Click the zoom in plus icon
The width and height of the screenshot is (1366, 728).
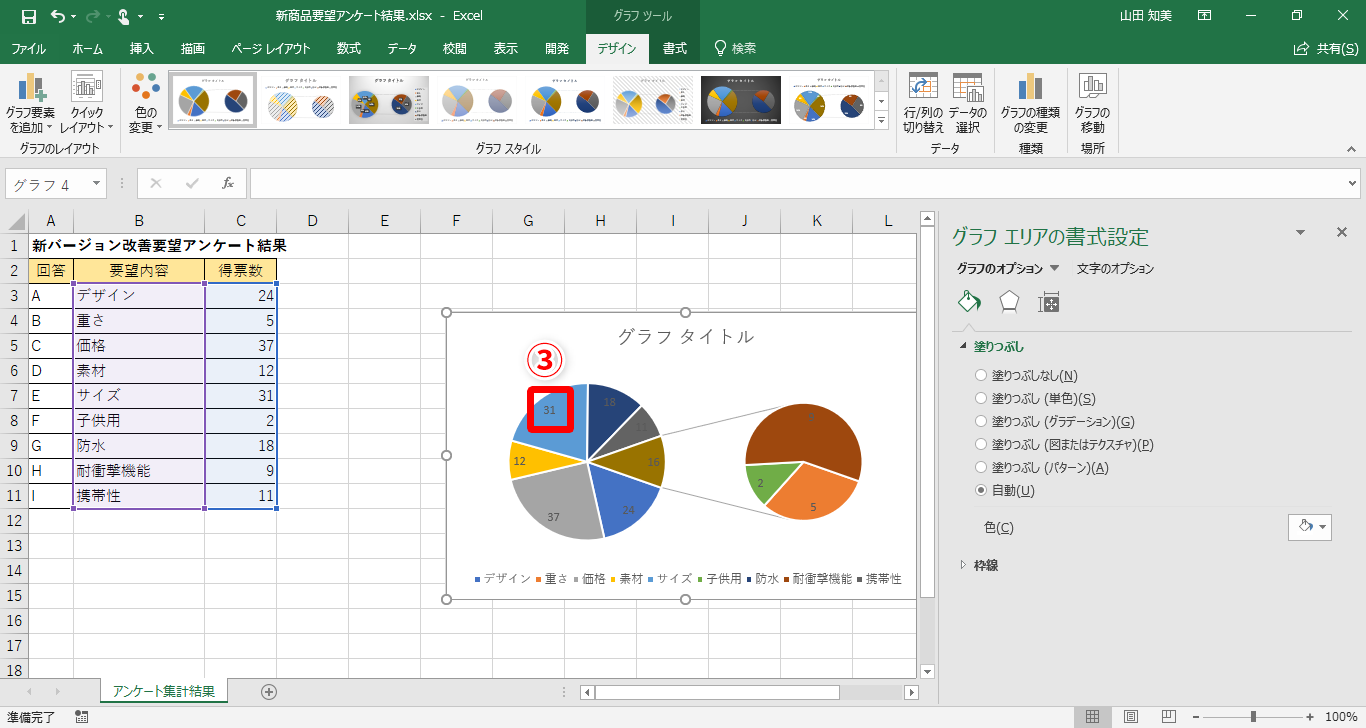coord(1312,717)
